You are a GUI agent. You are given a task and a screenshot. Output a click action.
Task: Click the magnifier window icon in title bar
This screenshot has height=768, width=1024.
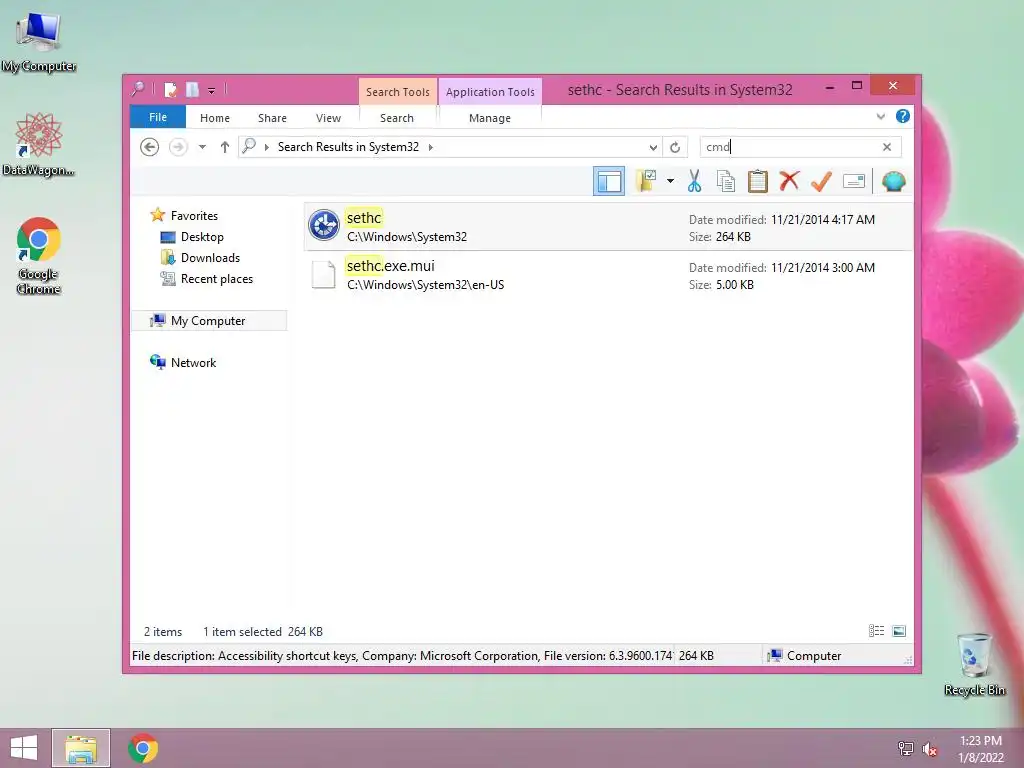point(138,89)
